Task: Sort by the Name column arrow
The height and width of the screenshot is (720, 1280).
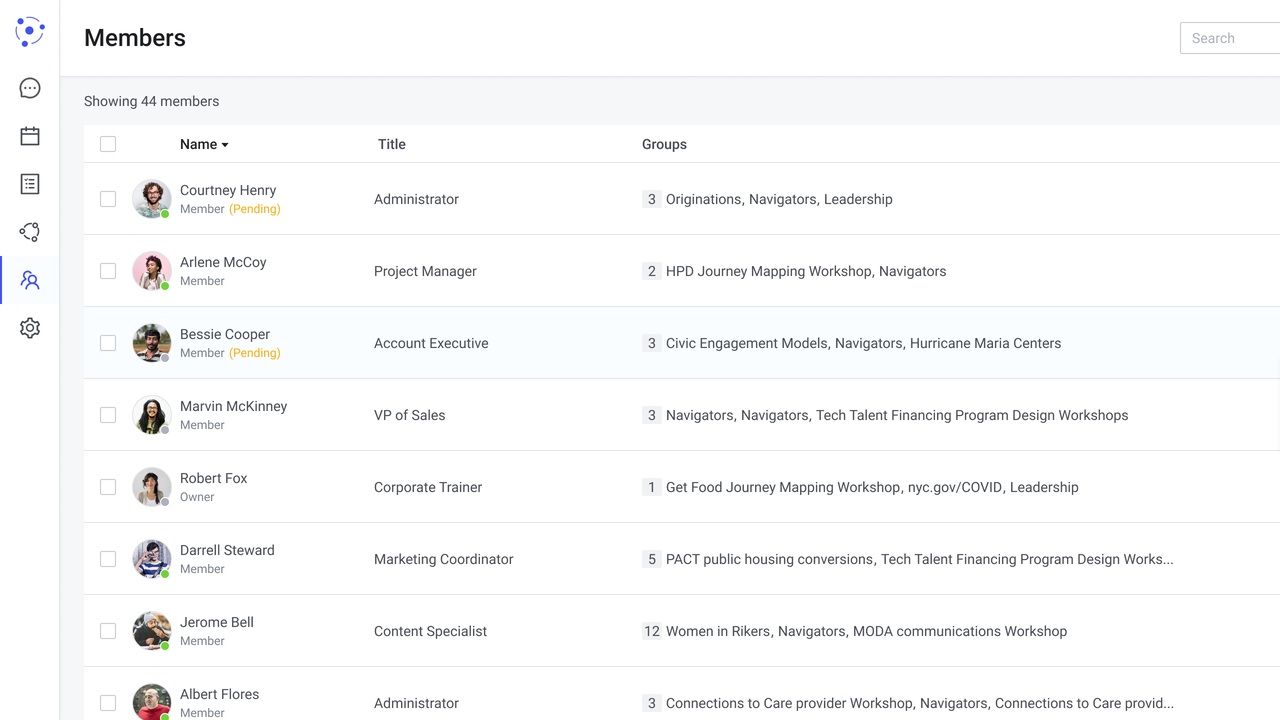Action: point(225,145)
